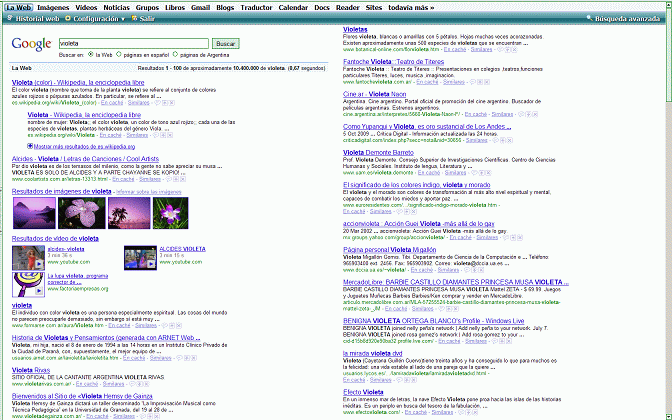Open Gmail from the top navigation
This screenshot has width=672, height=420.
201,8
